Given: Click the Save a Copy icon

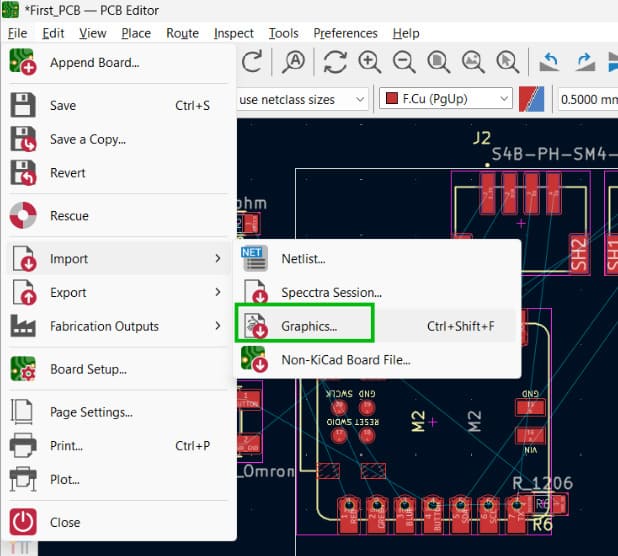Looking at the screenshot, I should click(x=23, y=139).
